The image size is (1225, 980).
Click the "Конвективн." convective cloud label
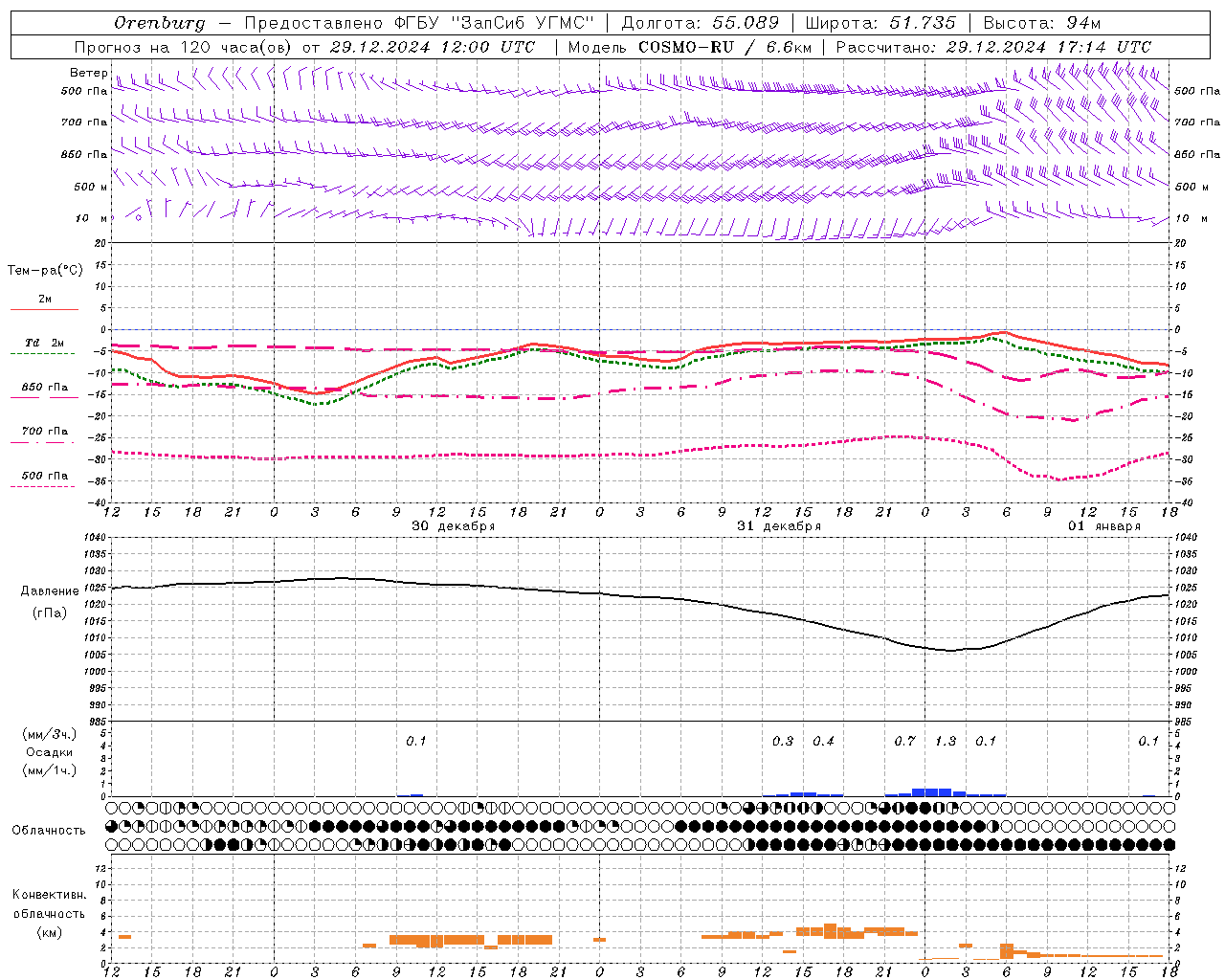click(x=50, y=895)
